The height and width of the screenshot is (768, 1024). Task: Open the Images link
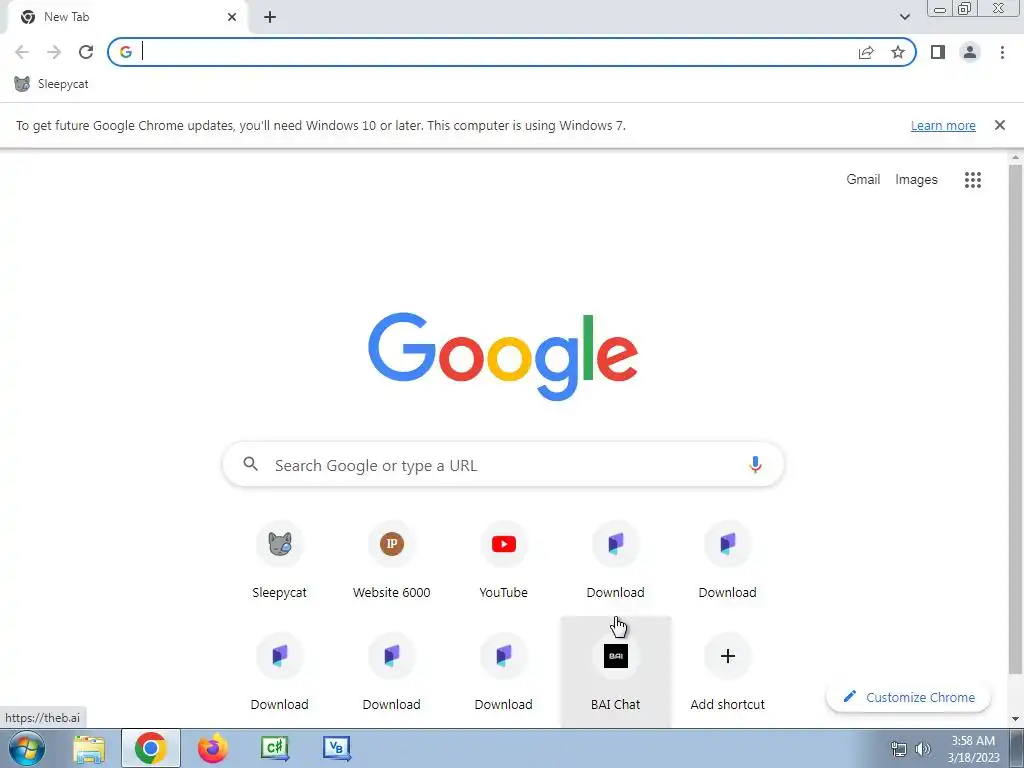click(916, 180)
